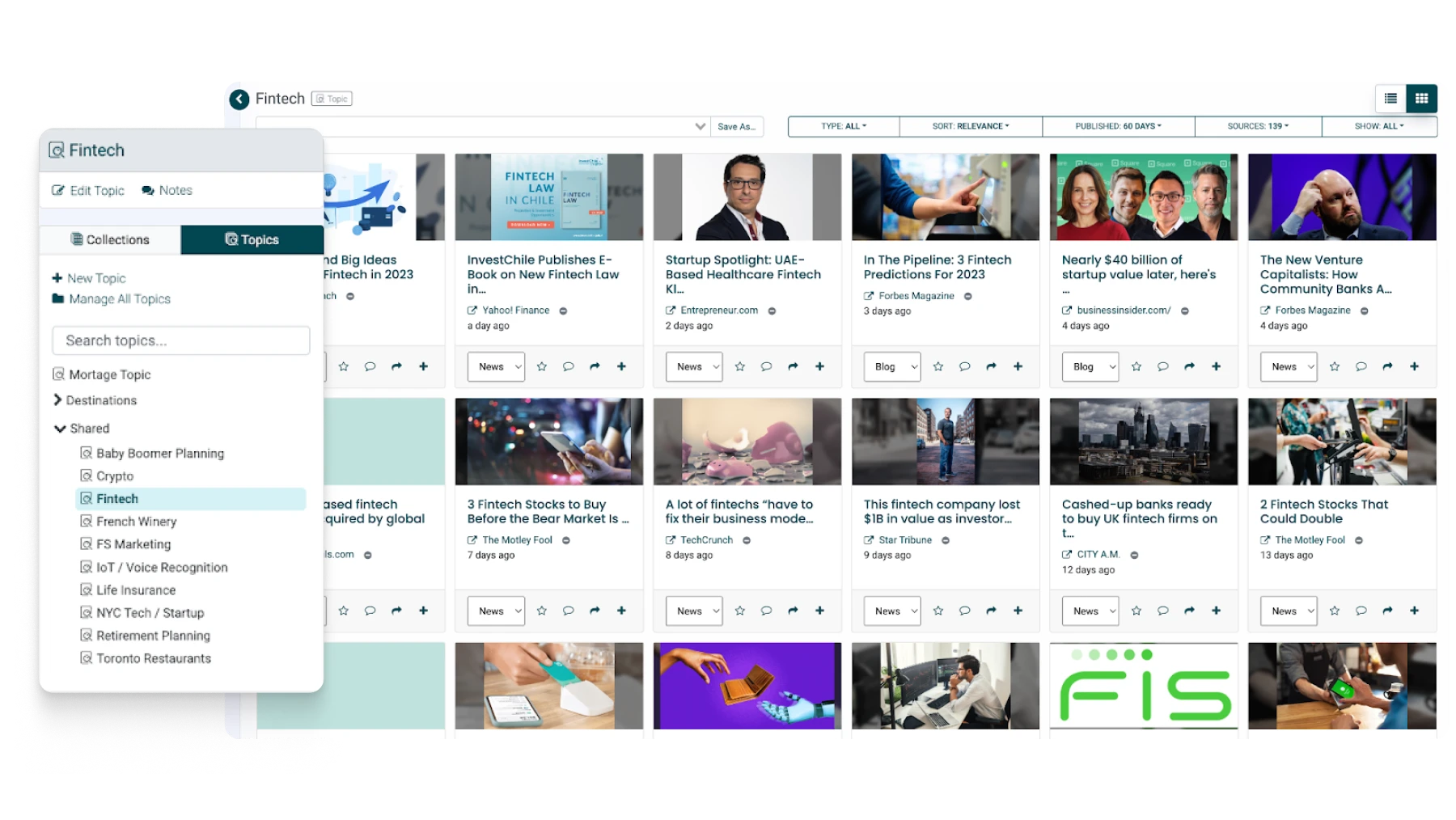1456x820 pixels.
Task: Share the In The Pipeline article
Action: [991, 366]
